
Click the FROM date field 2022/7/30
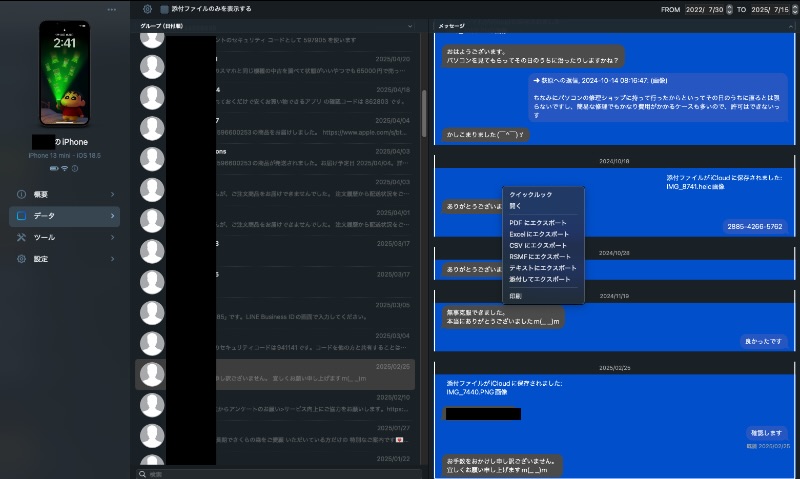705,9
